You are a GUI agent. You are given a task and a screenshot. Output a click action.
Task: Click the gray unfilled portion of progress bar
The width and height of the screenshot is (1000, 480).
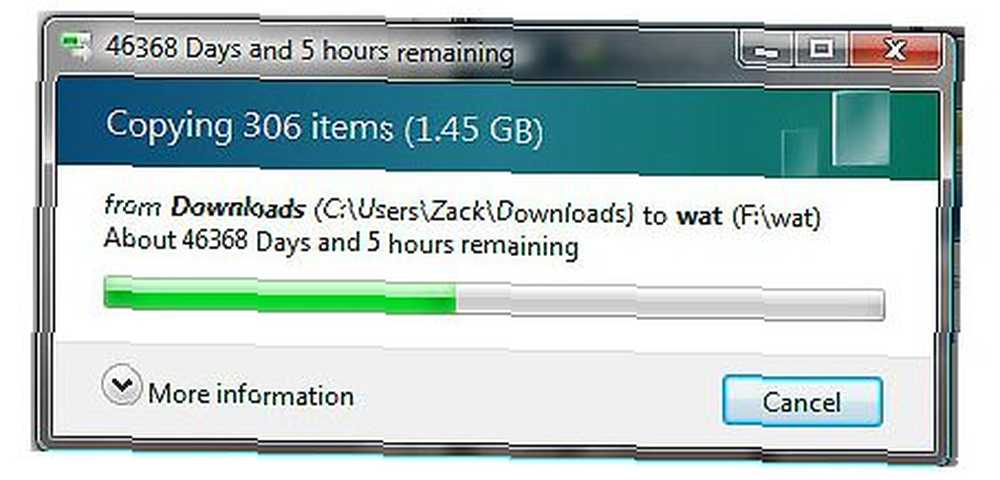(670, 302)
